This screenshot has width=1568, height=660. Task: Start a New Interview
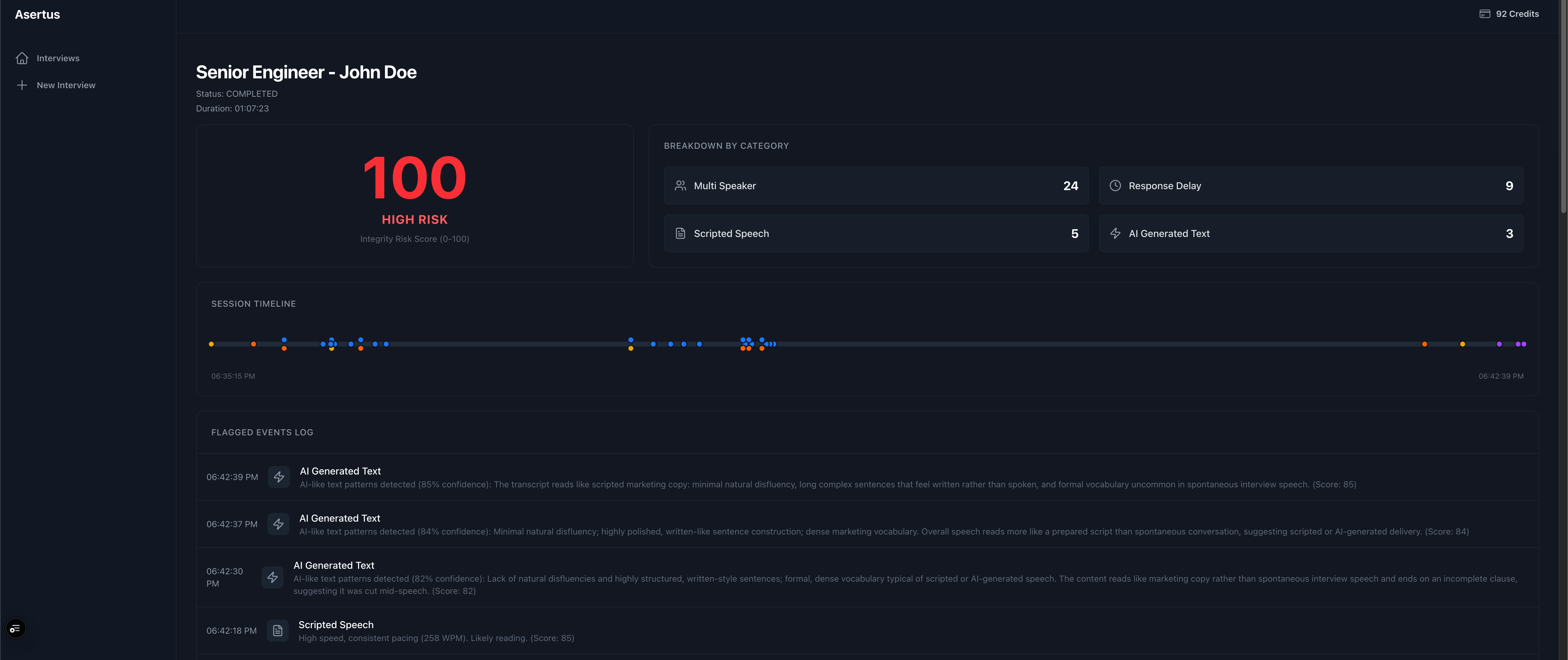click(x=66, y=85)
